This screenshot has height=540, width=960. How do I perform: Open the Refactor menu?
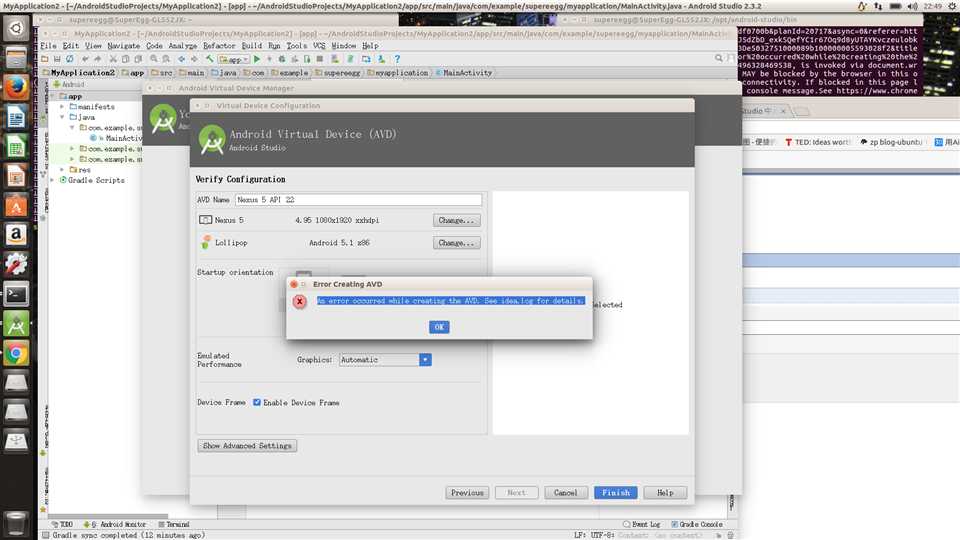(x=219, y=46)
